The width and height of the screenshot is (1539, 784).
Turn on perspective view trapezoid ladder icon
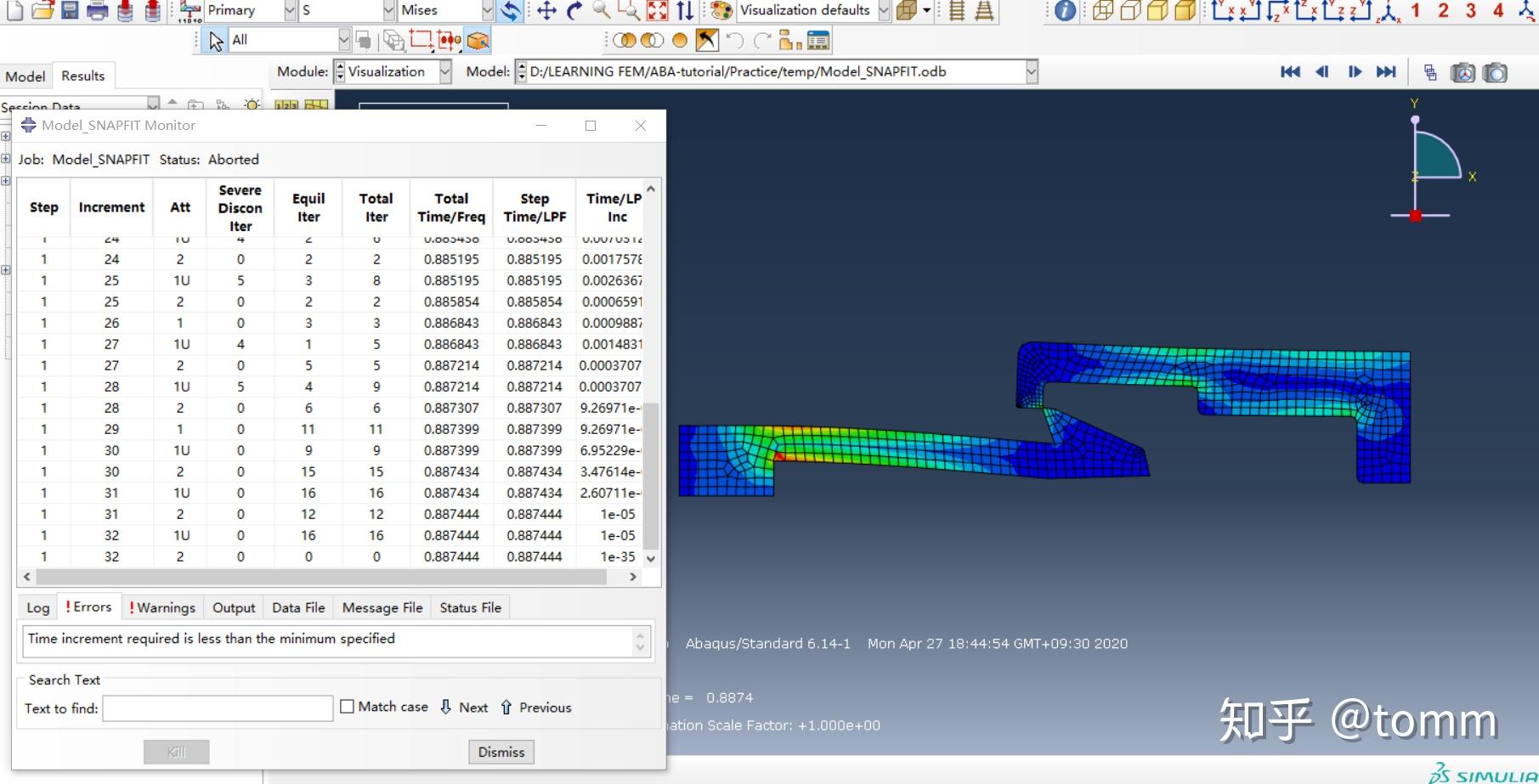[x=984, y=10]
